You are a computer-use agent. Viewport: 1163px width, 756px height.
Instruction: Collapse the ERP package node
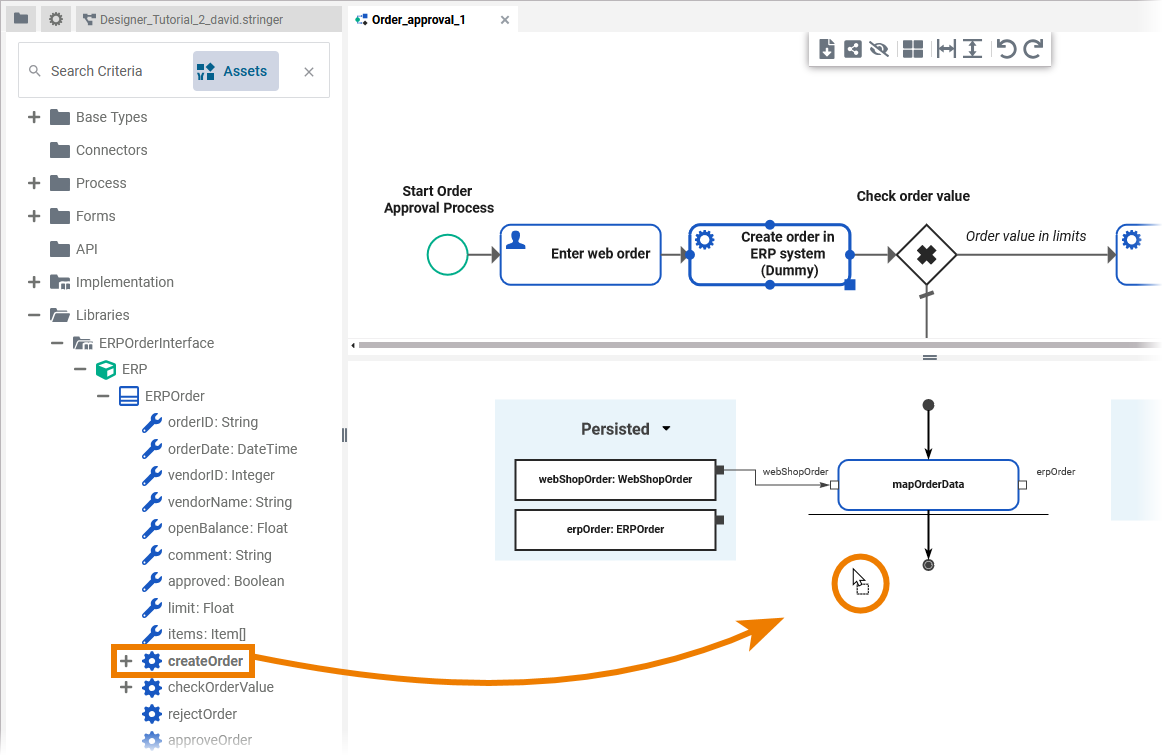[x=80, y=369]
